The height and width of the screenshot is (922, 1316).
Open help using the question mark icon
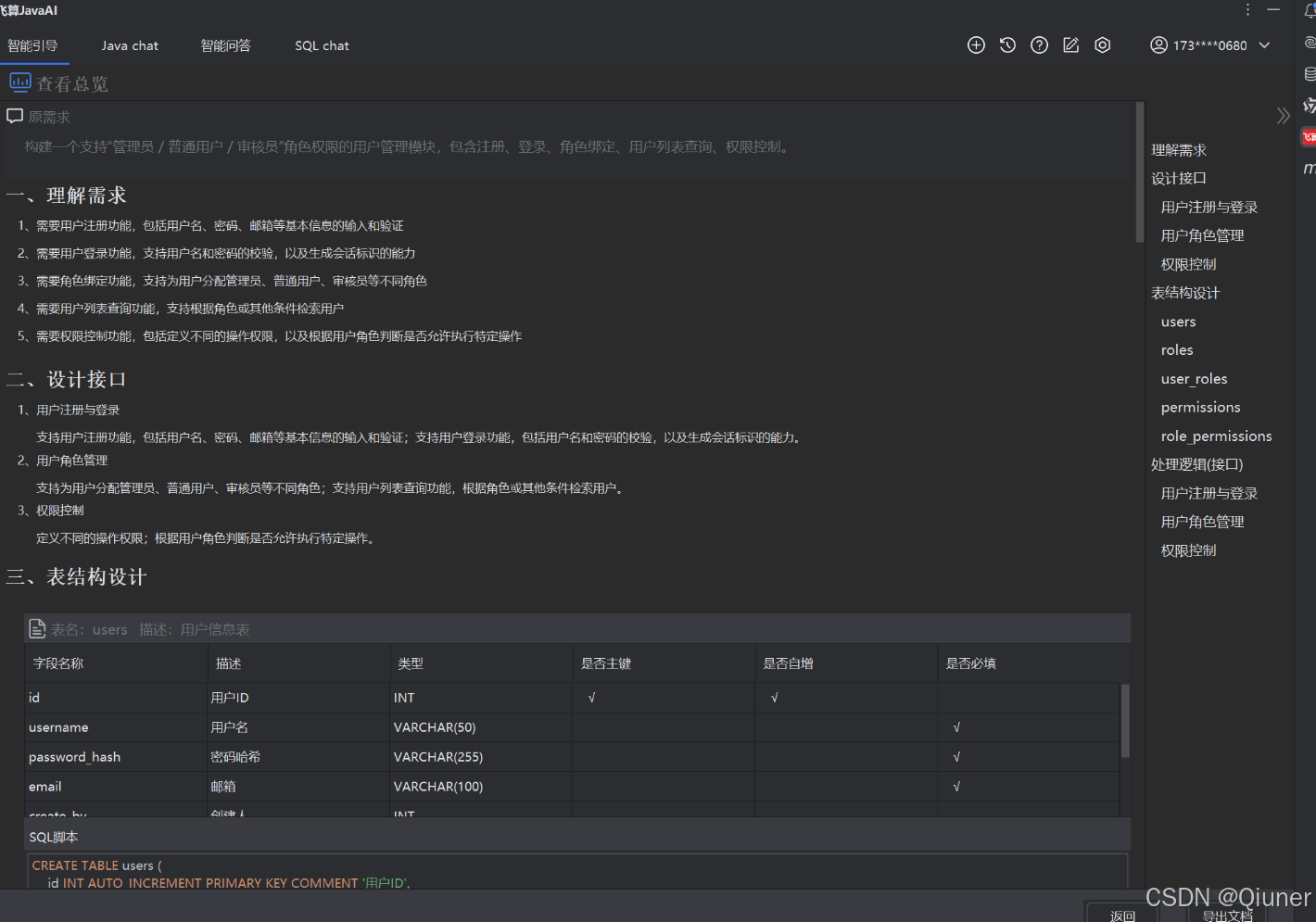click(x=1039, y=44)
